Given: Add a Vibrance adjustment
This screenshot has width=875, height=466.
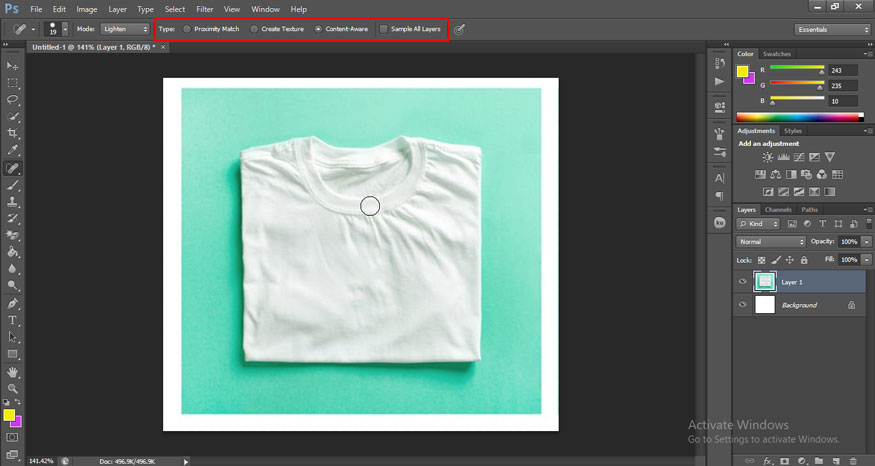Looking at the screenshot, I should click(x=830, y=157).
